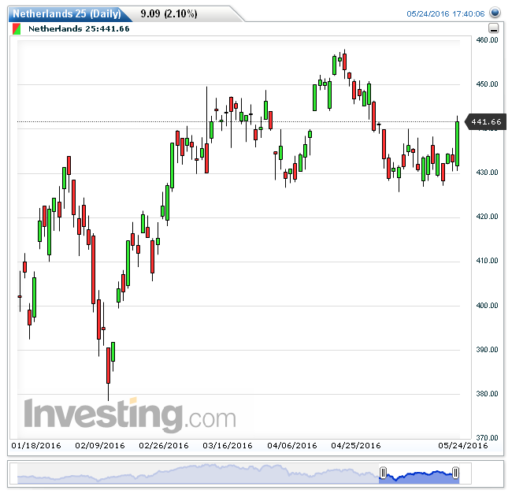Click the unselected grey area of navigator
This screenshot has height=494, width=512.
(198, 473)
